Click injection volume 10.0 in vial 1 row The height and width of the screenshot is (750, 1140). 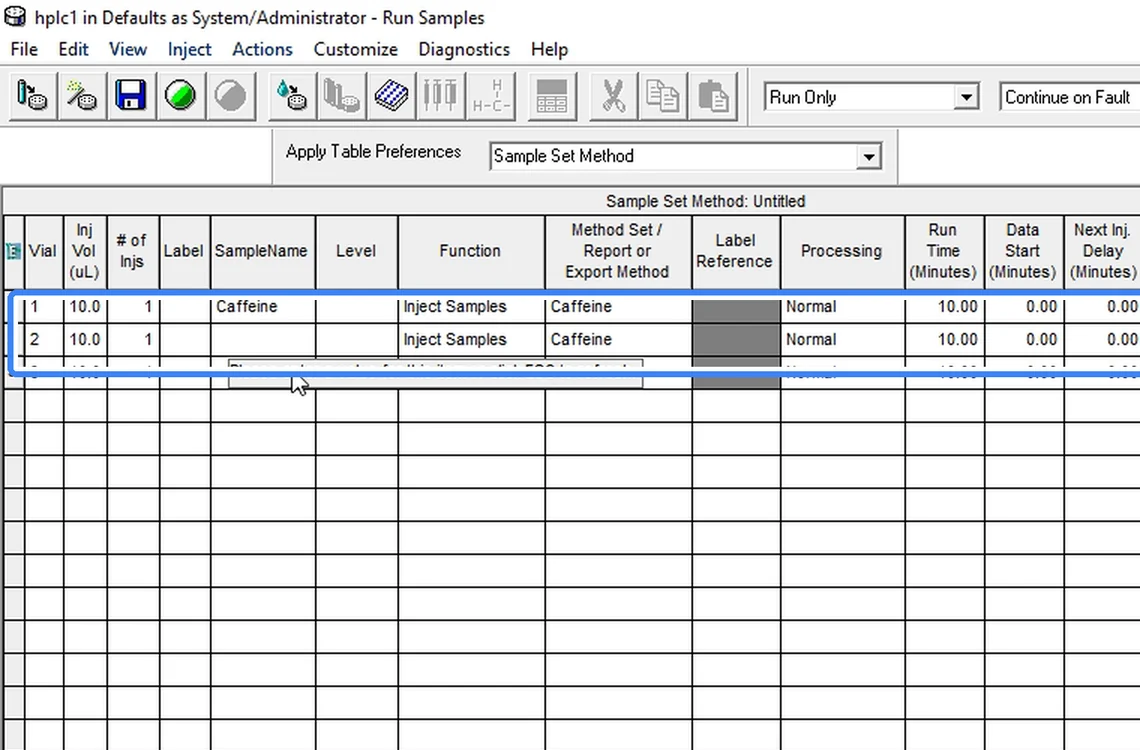[85, 307]
